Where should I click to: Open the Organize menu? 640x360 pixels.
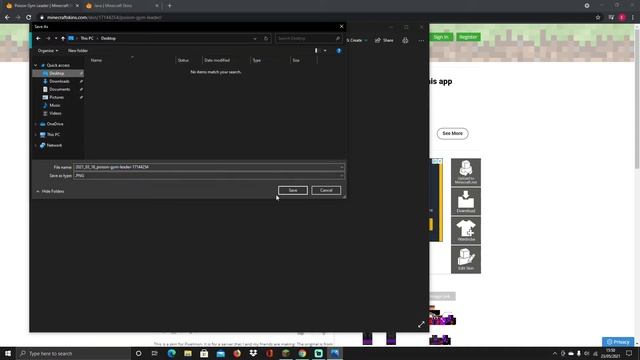(x=48, y=51)
